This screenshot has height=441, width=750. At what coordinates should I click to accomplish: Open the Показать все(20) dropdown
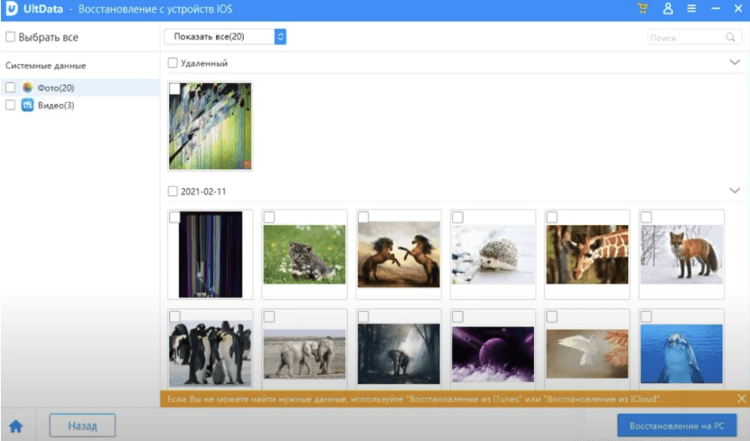225,37
